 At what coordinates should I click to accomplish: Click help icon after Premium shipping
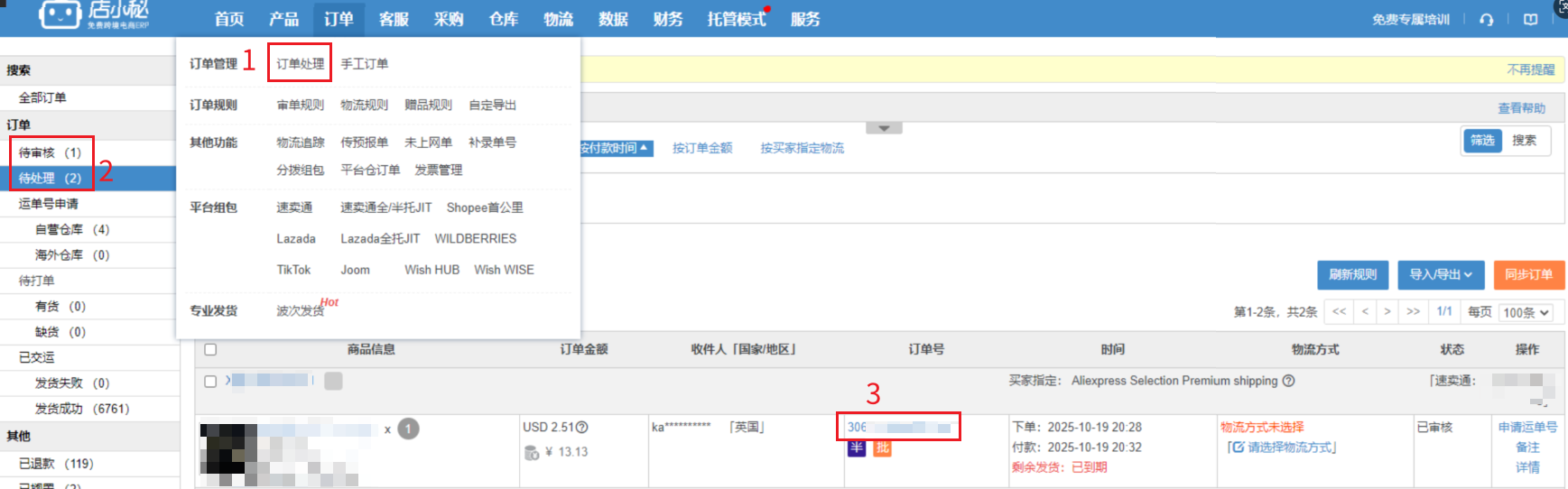point(1288,381)
